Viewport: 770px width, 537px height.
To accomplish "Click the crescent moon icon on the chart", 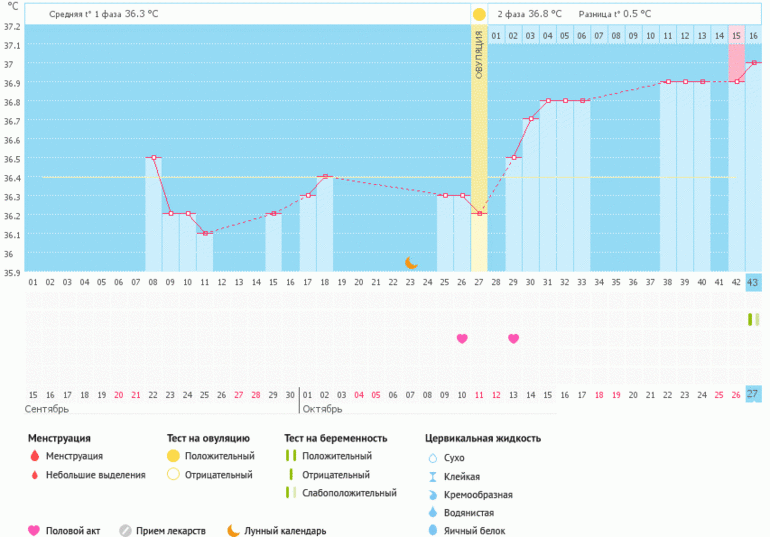I will pyautogui.click(x=411, y=263).
